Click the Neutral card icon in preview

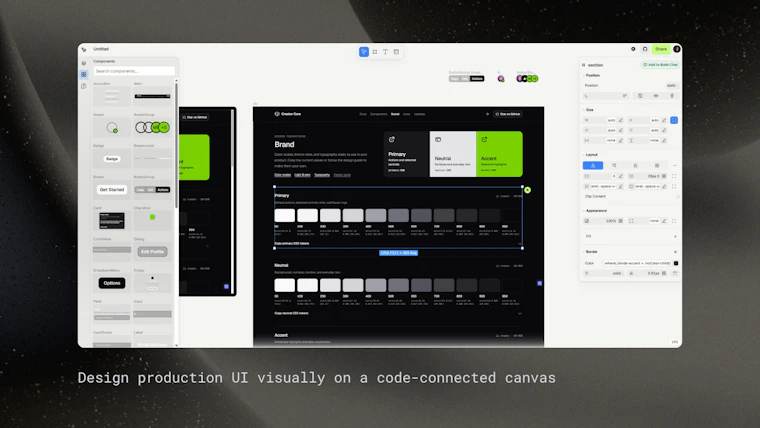(438, 140)
